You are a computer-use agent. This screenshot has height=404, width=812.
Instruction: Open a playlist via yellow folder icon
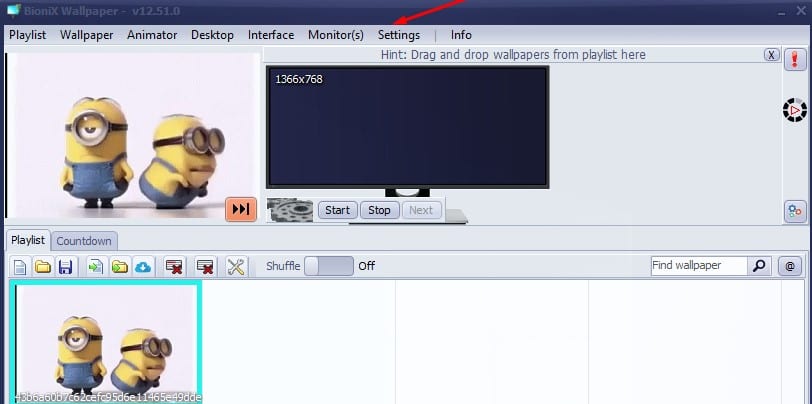click(43, 267)
